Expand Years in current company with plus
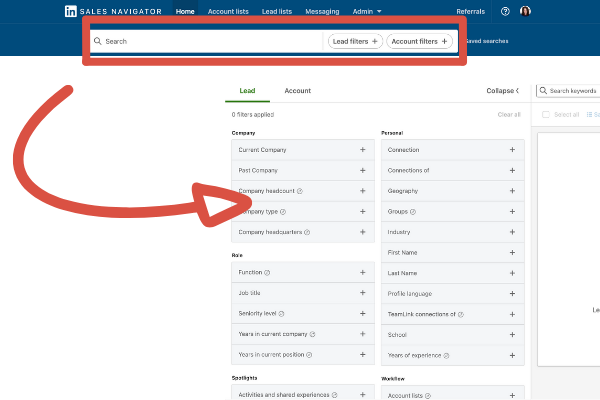600x400 pixels. (x=362, y=334)
